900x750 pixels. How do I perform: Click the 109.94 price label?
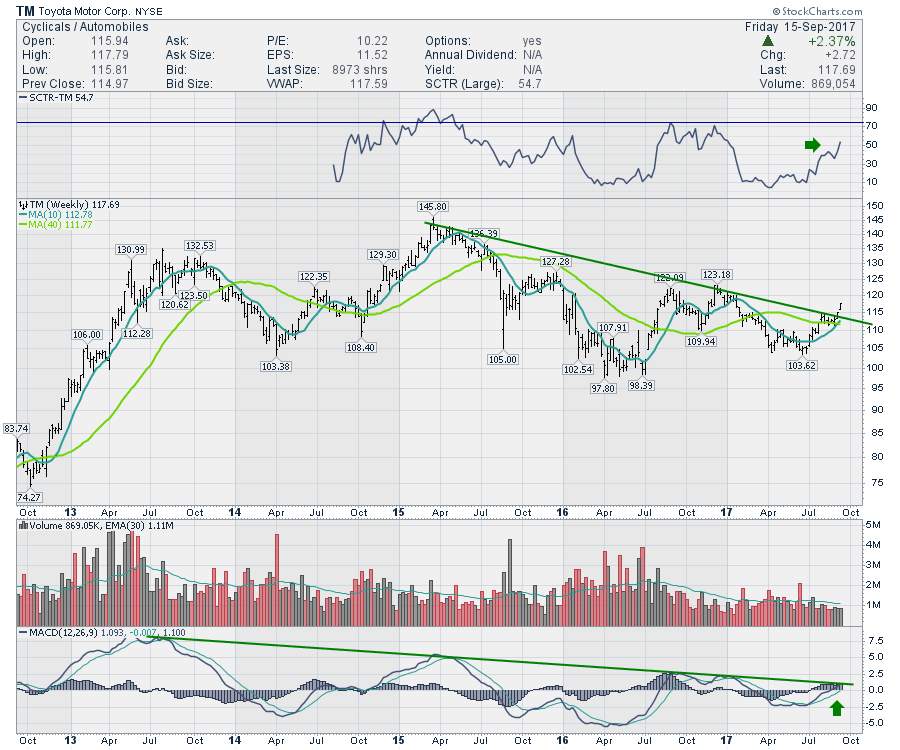[701, 341]
